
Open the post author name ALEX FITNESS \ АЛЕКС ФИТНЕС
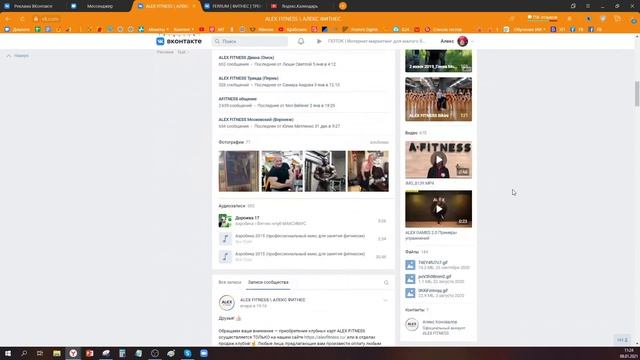[273, 300]
